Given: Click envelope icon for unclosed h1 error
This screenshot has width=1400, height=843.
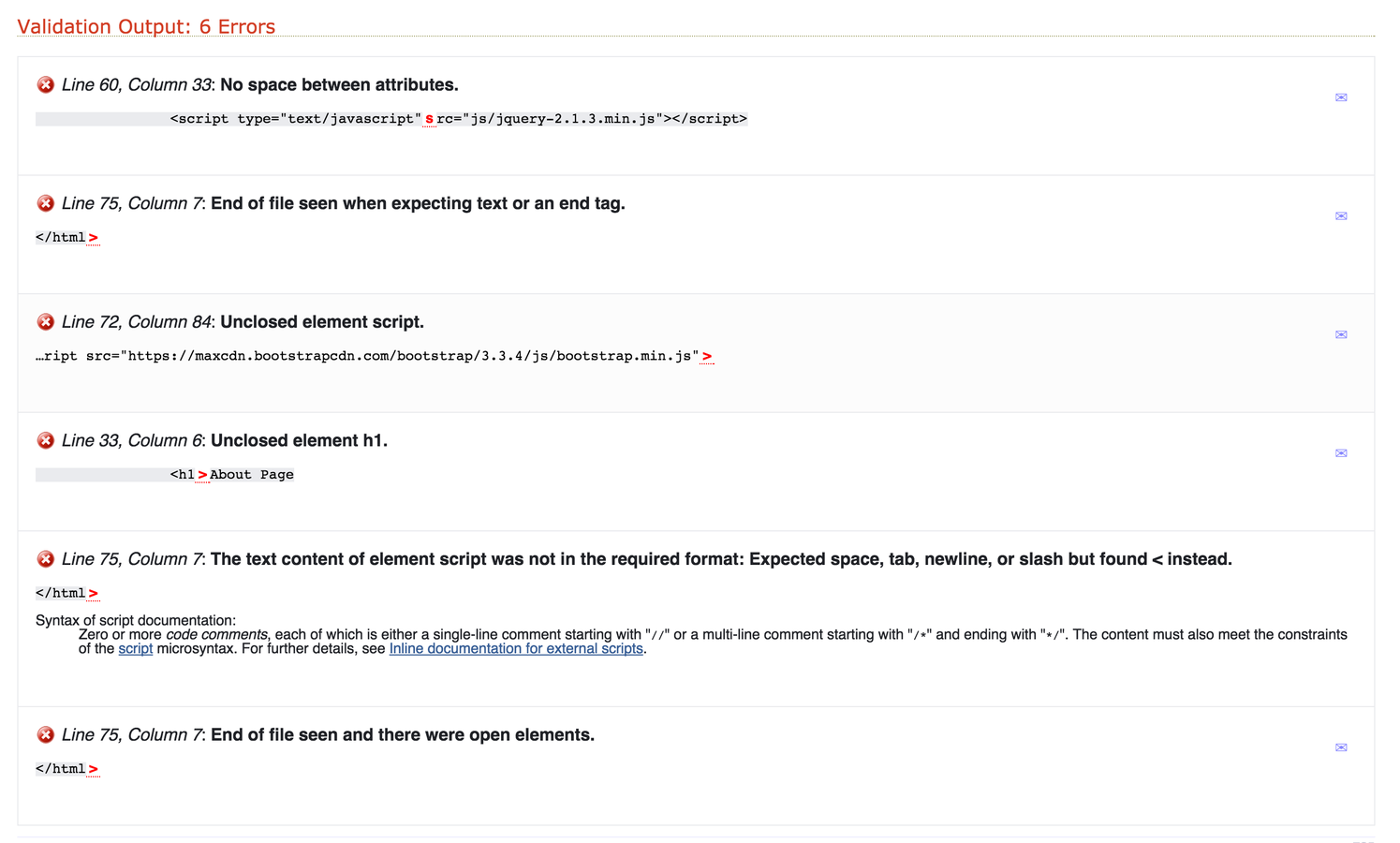Looking at the screenshot, I should point(1341,453).
